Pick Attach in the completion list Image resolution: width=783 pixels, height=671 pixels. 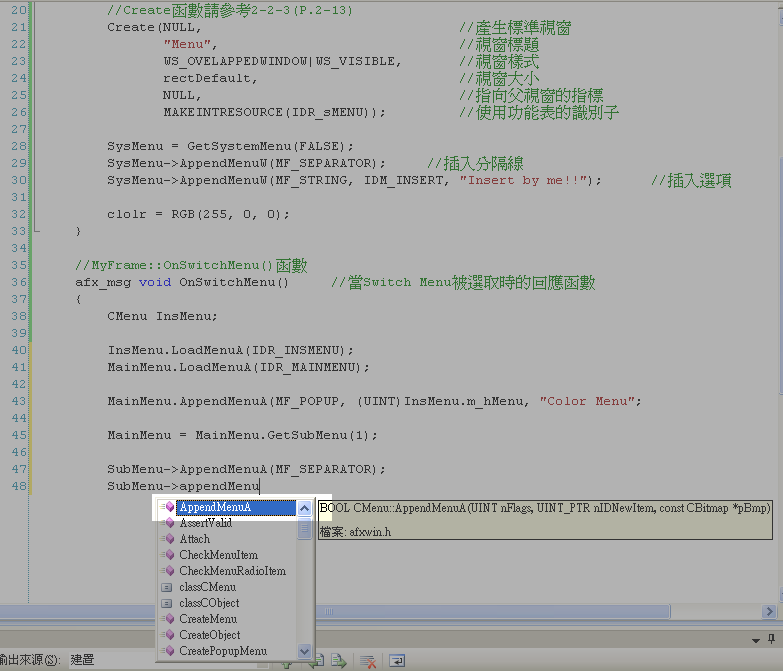point(195,539)
